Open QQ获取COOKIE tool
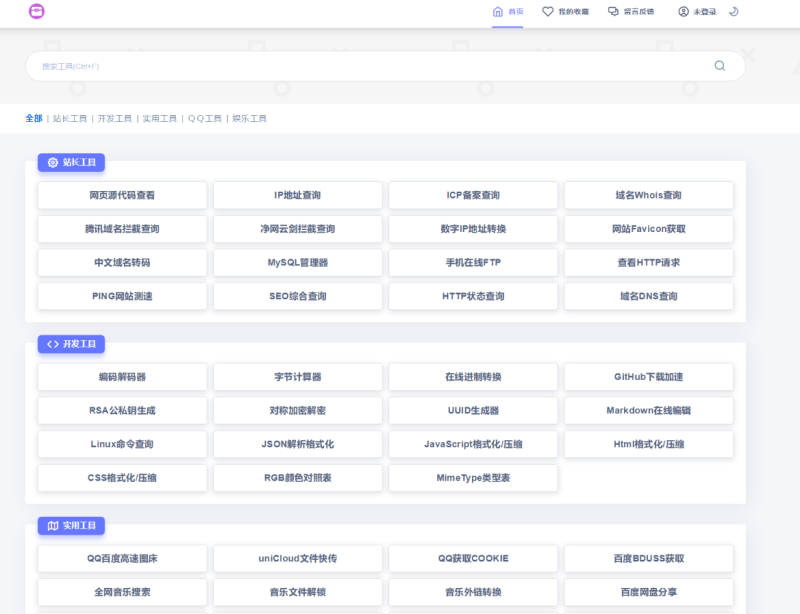This screenshot has height=614, width=800. tap(473, 558)
